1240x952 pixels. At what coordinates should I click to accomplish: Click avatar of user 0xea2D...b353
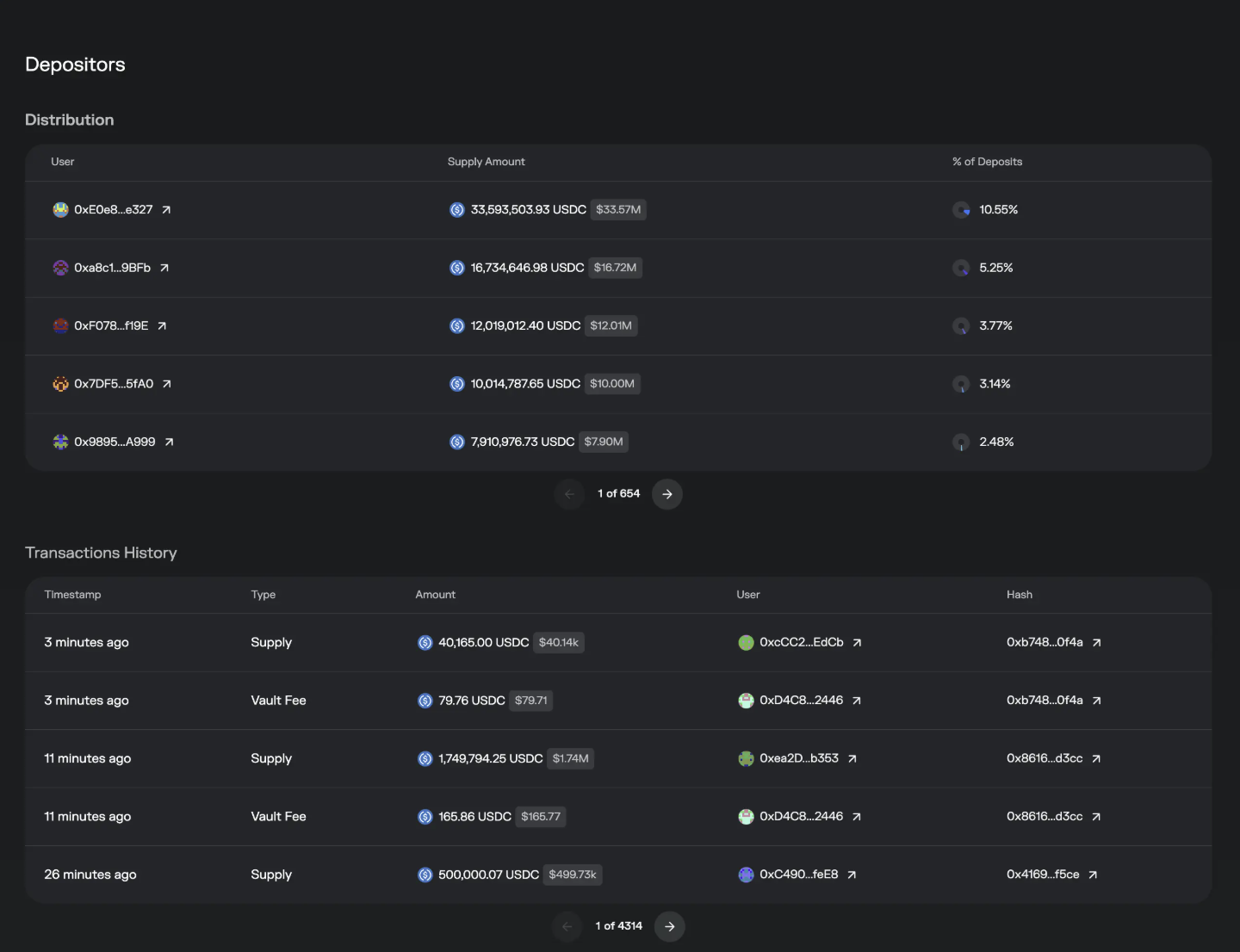[747, 758]
